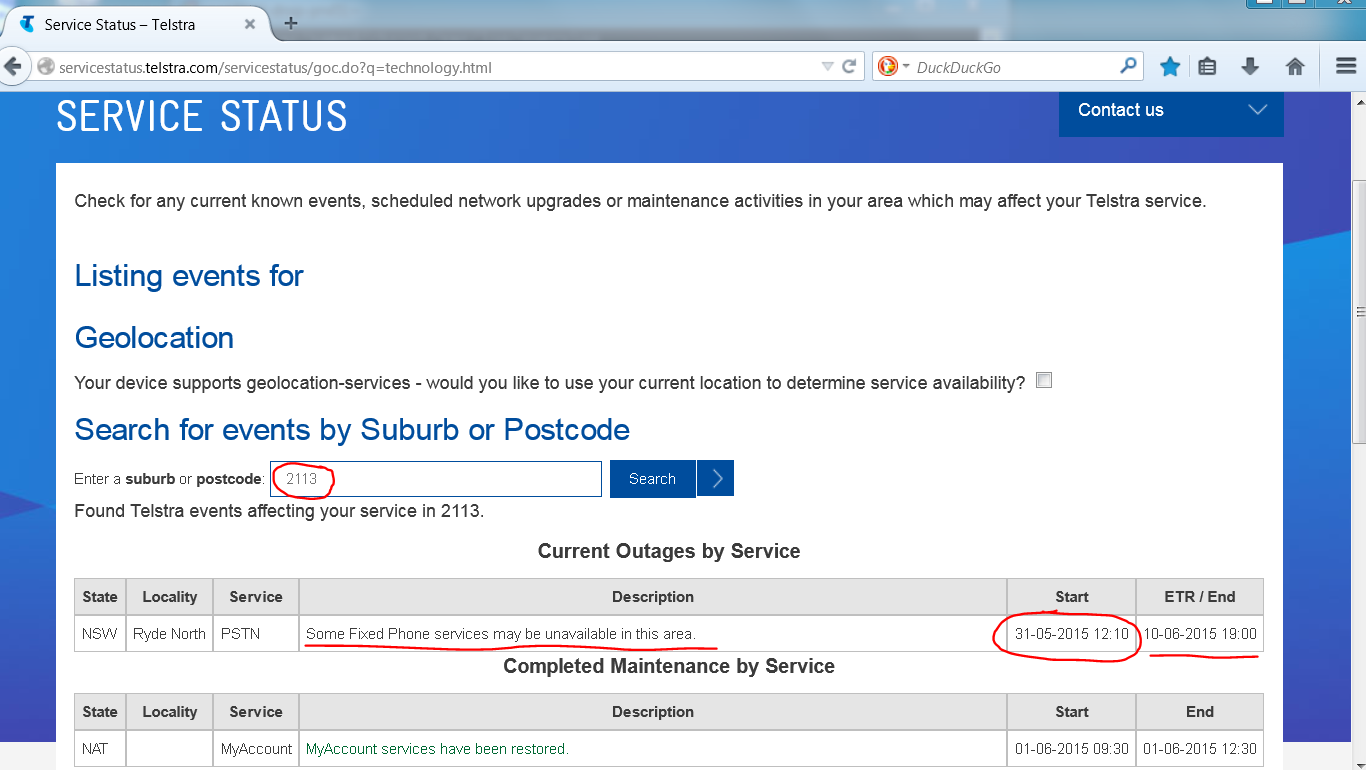Open the Firefox hamburger menu
The image size is (1366, 770).
pyautogui.click(x=1346, y=67)
